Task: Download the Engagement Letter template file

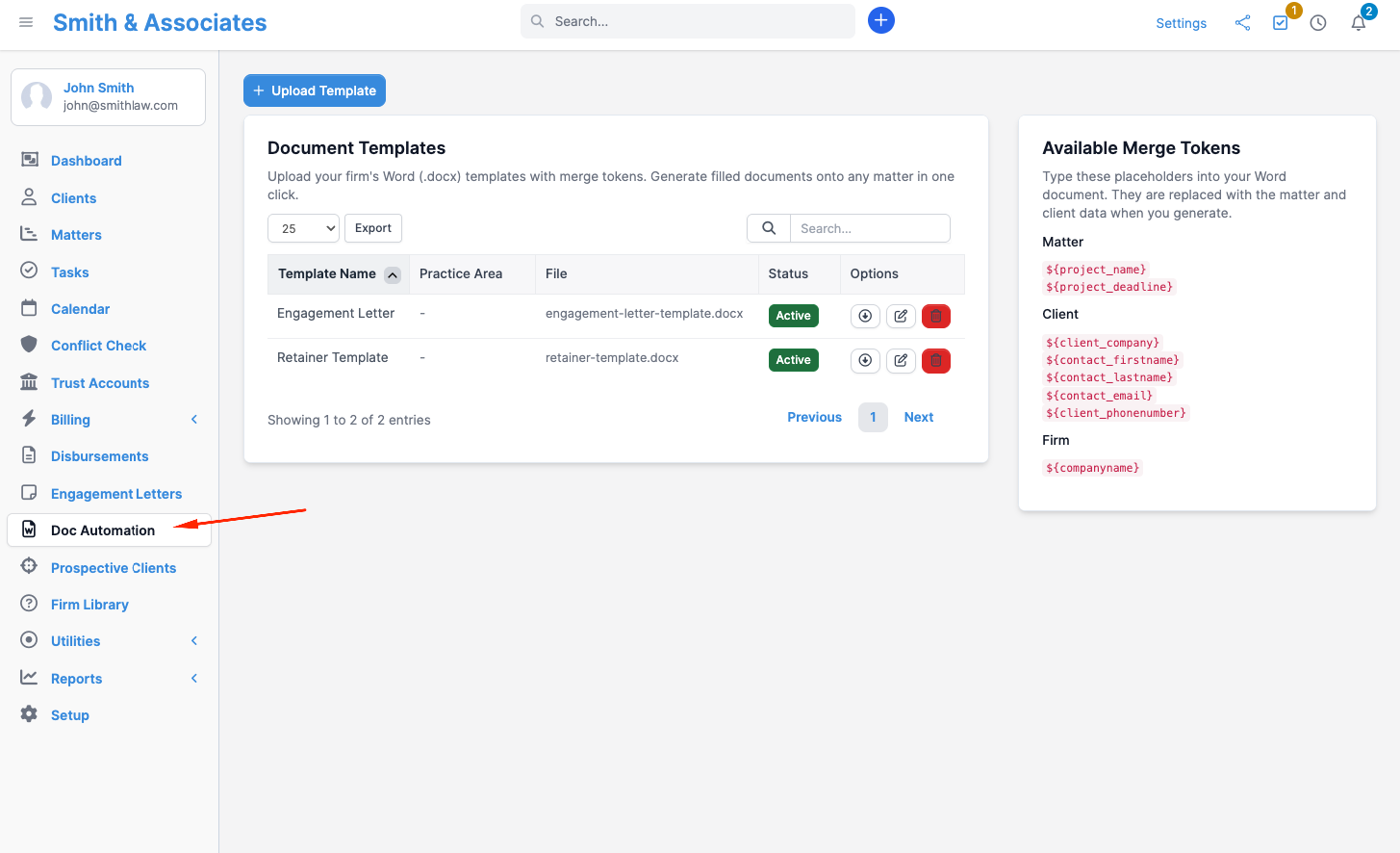Action: pyautogui.click(x=865, y=316)
